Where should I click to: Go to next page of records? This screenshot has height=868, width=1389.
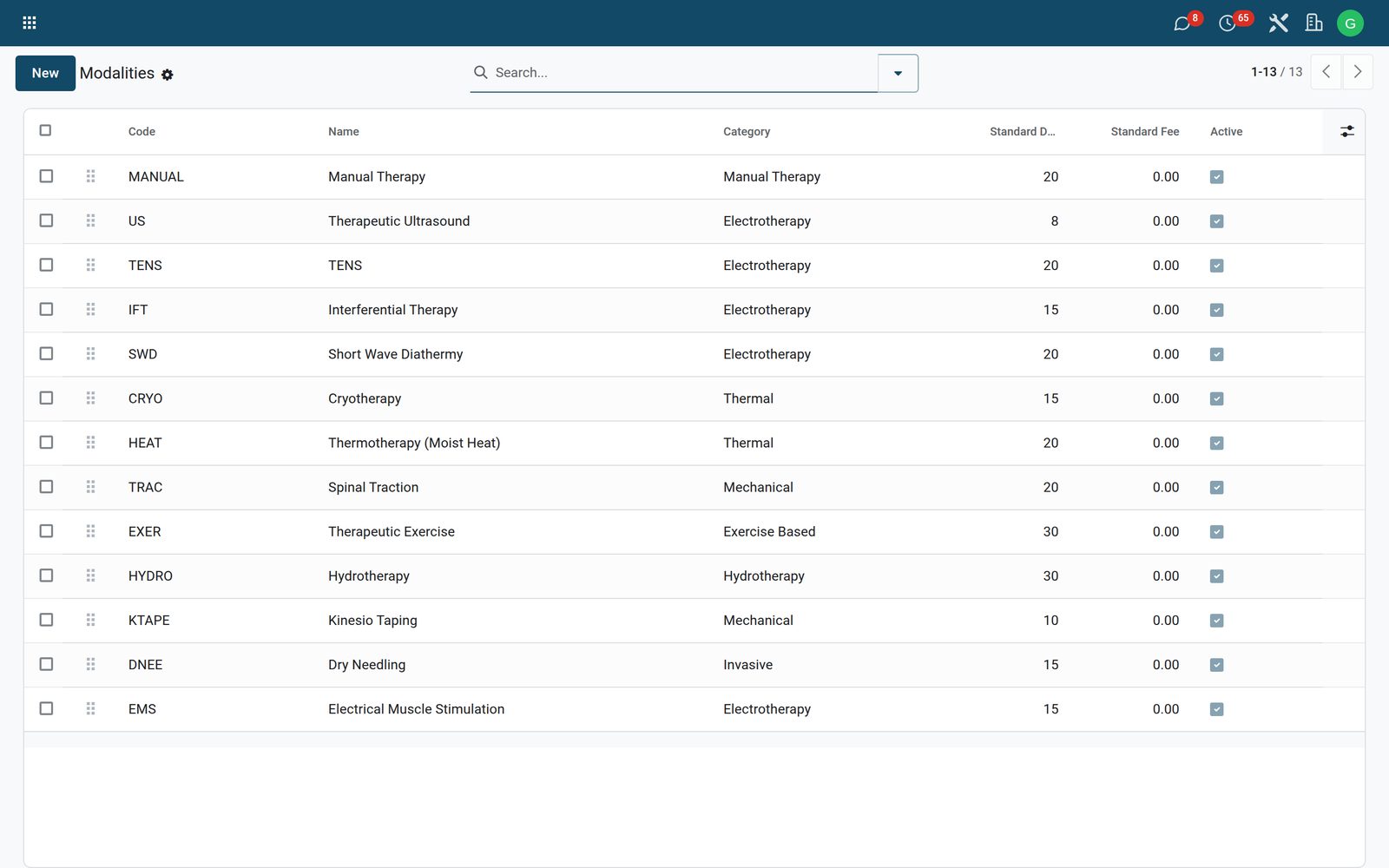coord(1358,72)
